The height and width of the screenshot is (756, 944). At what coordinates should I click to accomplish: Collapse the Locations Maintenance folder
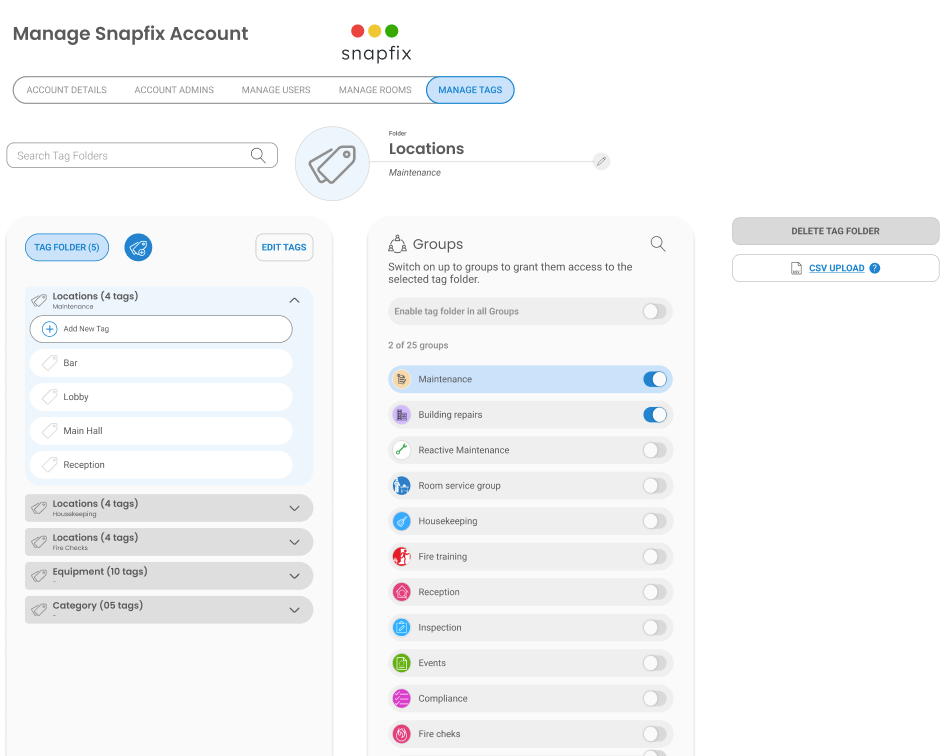click(x=294, y=300)
